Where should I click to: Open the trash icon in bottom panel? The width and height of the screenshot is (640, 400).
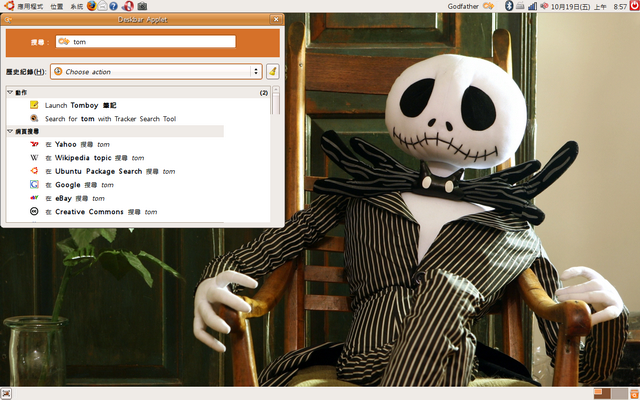pyautogui.click(x=634, y=393)
